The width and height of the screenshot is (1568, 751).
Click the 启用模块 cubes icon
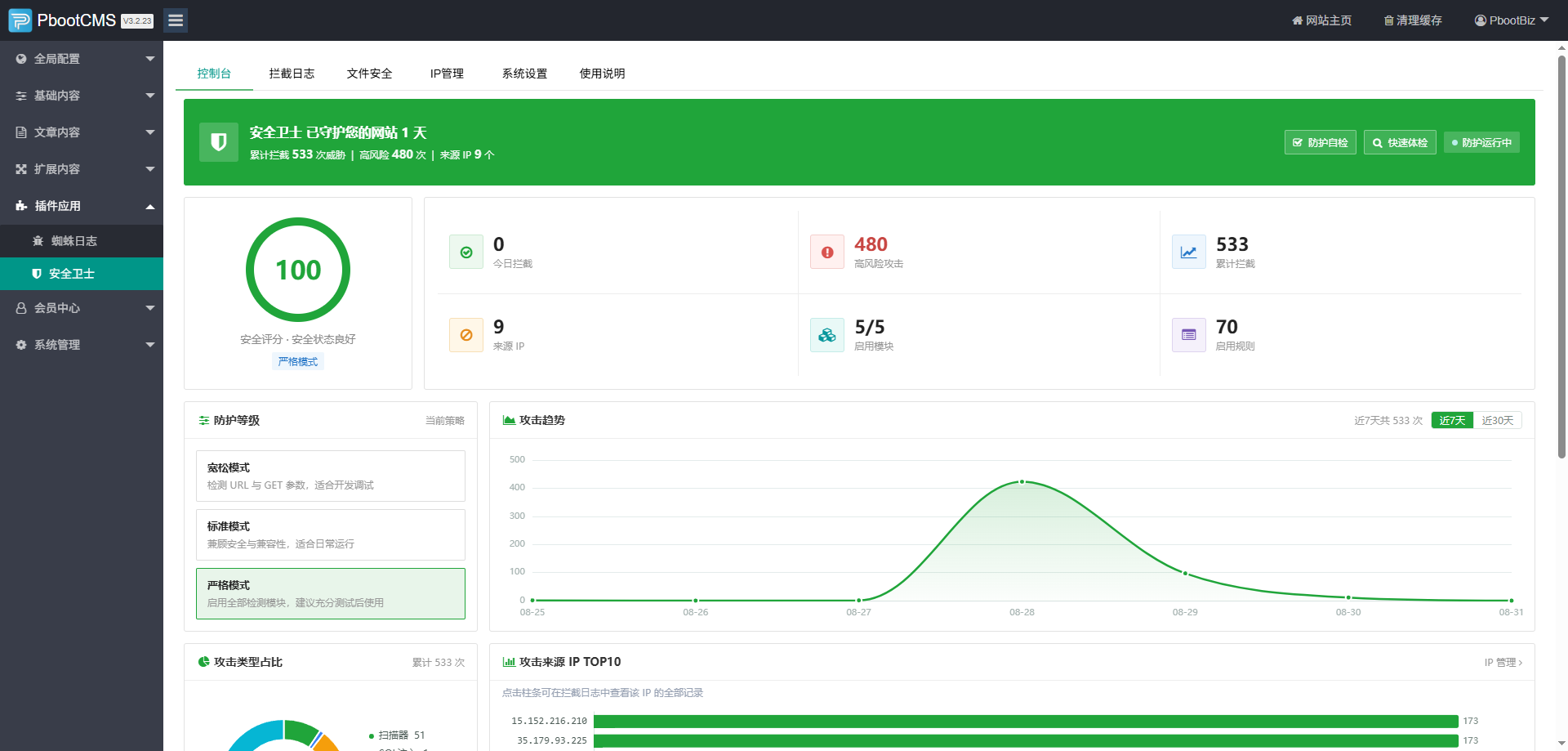[827, 335]
